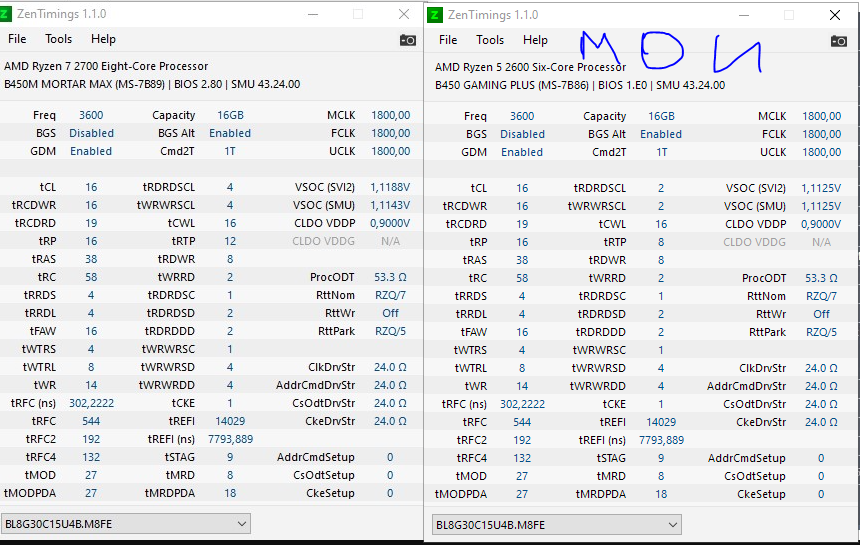Click tRC value 58 in left window

[91, 277]
